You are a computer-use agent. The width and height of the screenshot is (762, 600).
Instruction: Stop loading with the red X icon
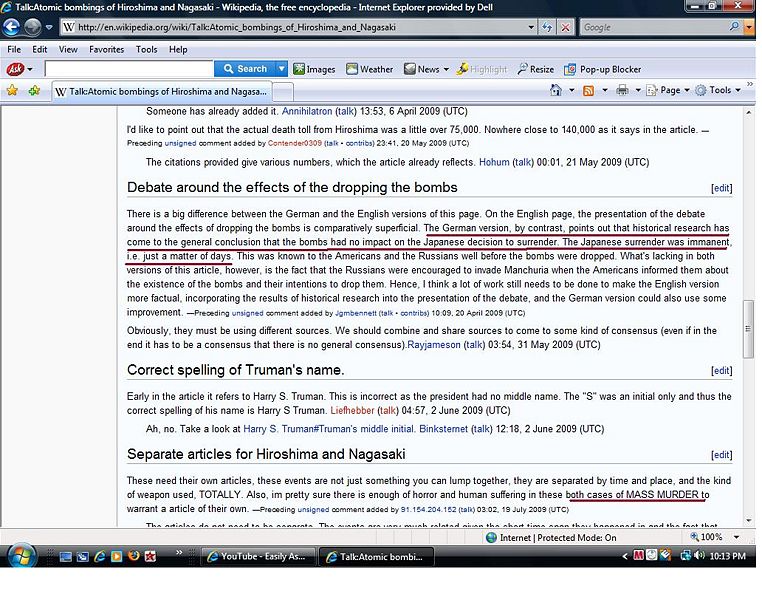tap(565, 27)
